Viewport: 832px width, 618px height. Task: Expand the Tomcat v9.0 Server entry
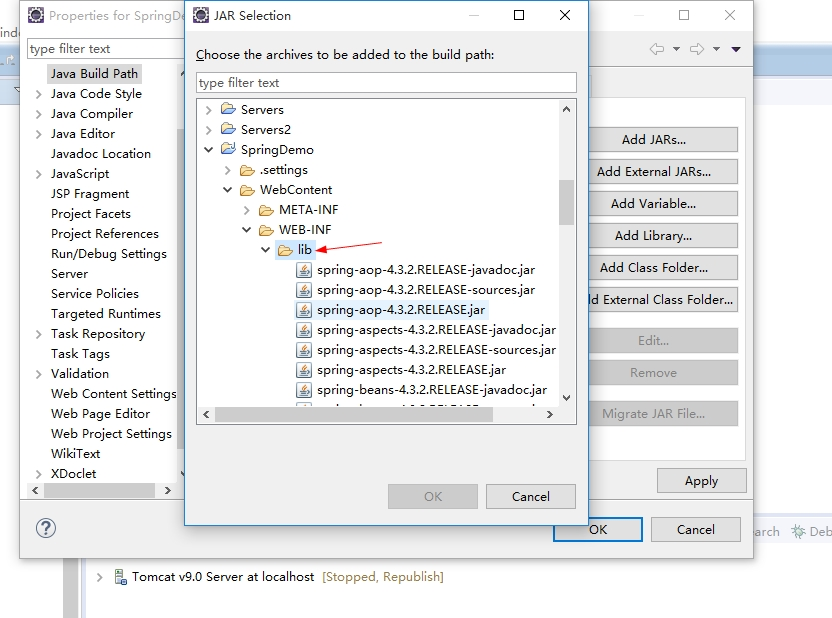[99, 577]
